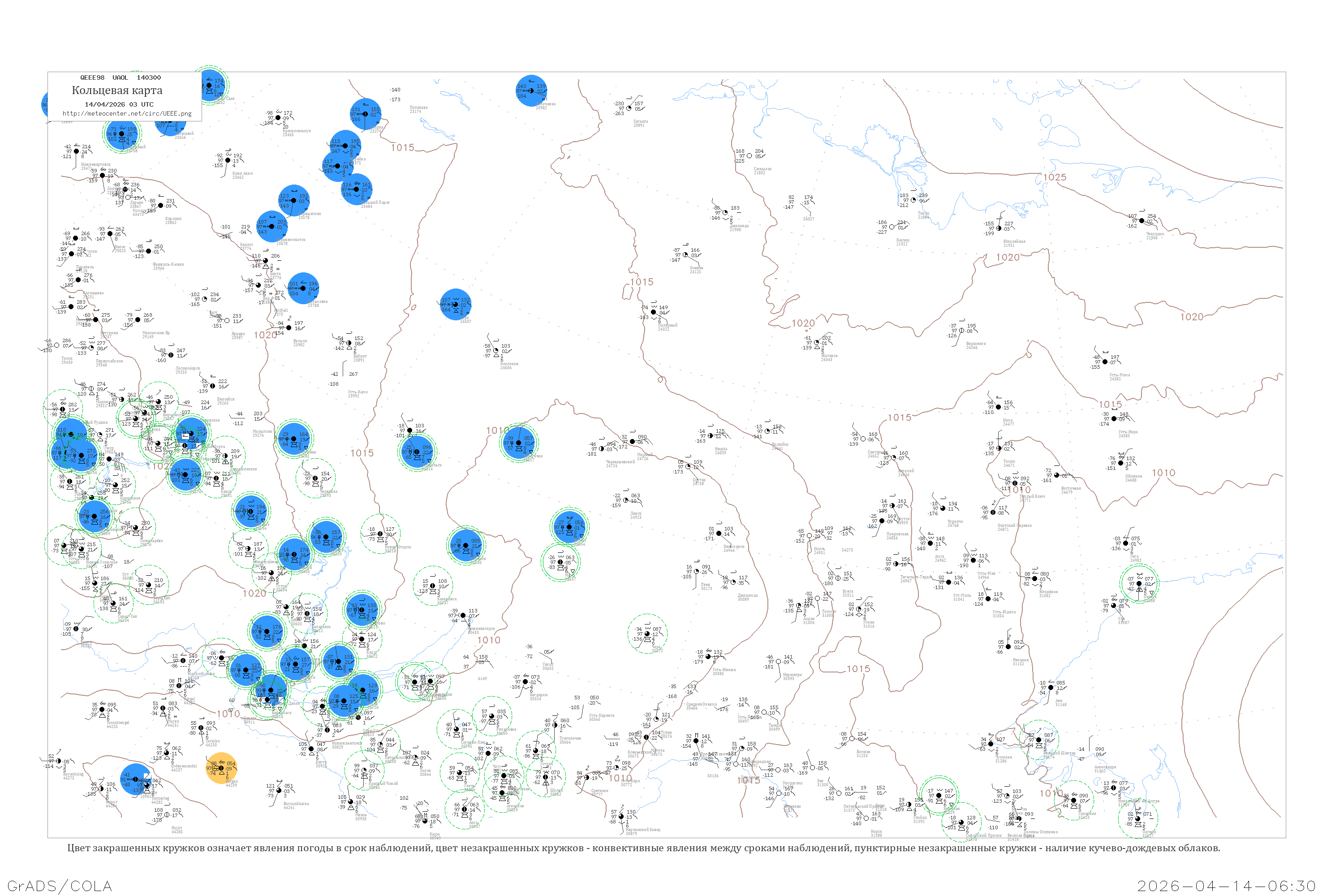Image resolution: width=1344 pixels, height=896 pixels.
Task: Click the dashed green circle at Красный Чикой
Action: 364,770
